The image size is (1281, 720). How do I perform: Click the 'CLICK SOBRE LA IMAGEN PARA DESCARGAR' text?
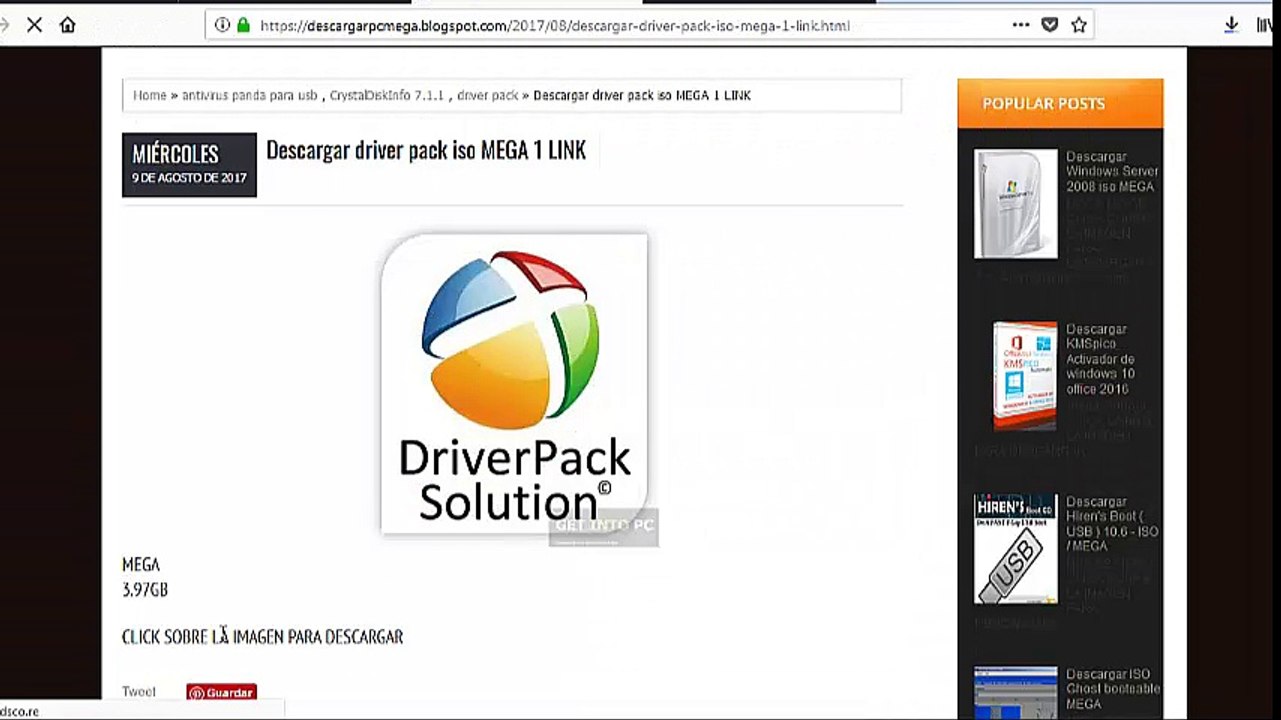262,636
